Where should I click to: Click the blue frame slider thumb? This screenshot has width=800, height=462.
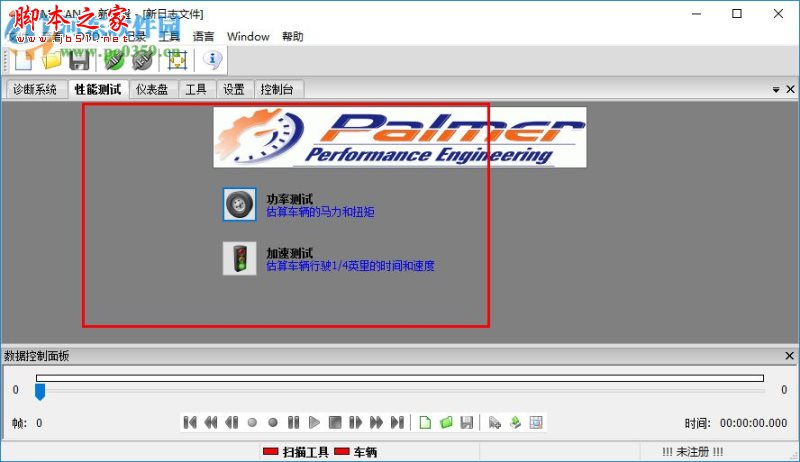pyautogui.click(x=40, y=392)
